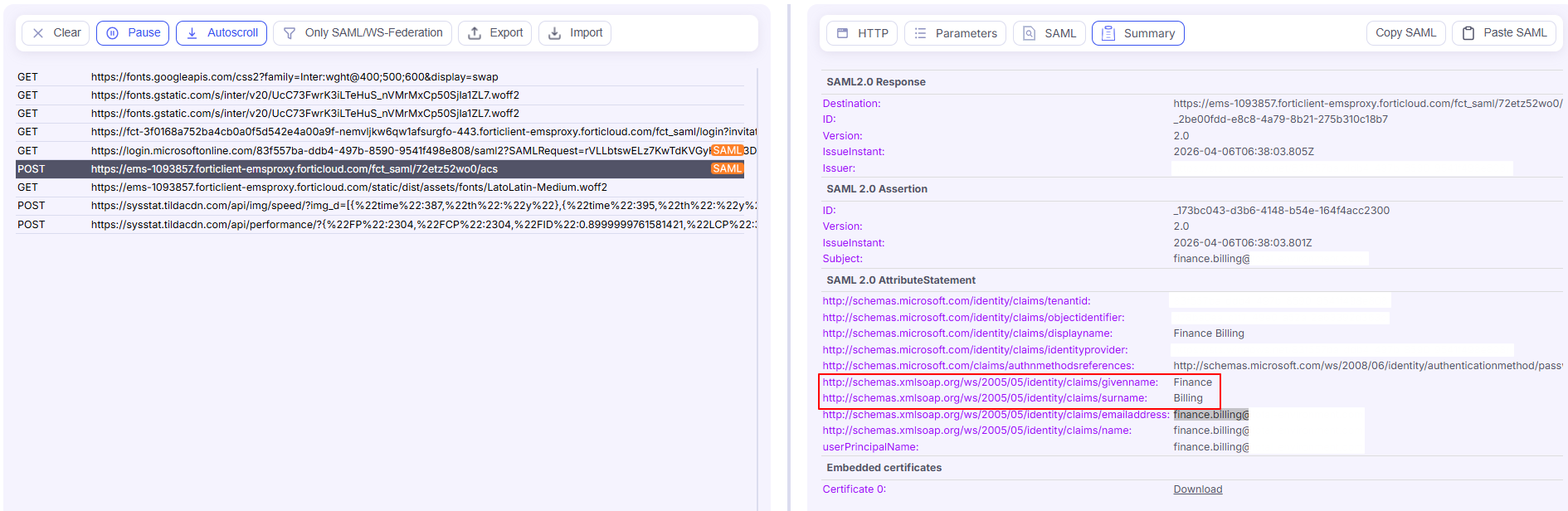
Task: Click the Autoscroll download-arrow icon
Action: [x=192, y=33]
